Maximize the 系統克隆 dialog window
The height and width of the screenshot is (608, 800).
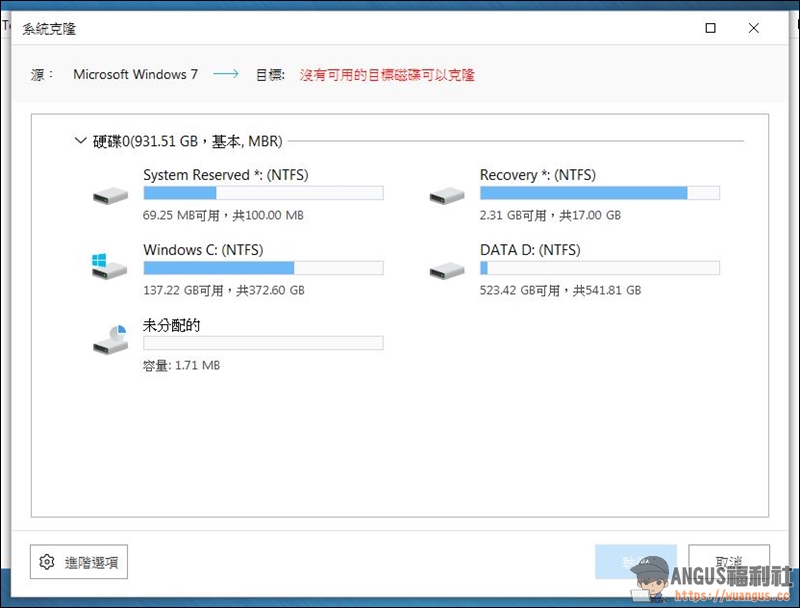710,29
